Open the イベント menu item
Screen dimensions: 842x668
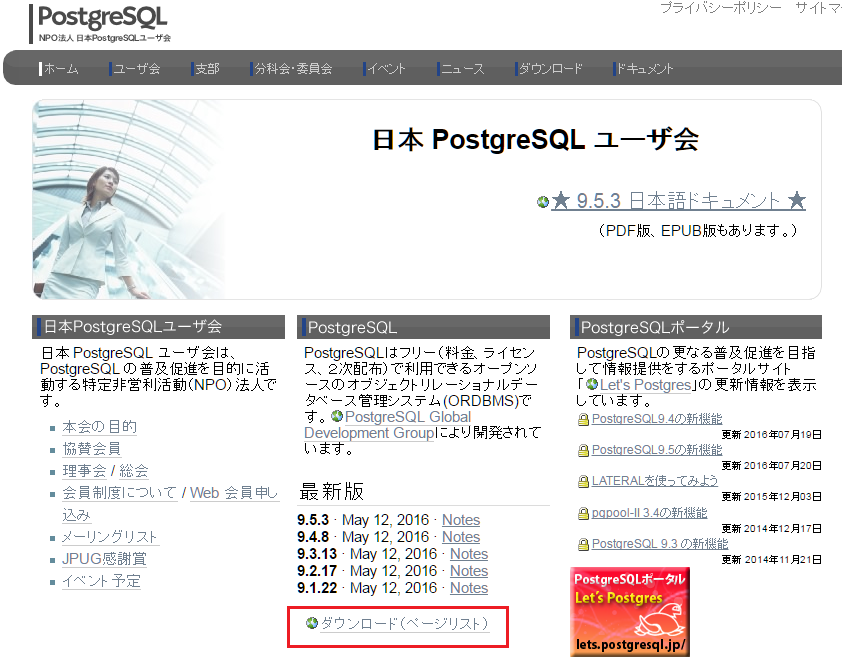tap(386, 69)
